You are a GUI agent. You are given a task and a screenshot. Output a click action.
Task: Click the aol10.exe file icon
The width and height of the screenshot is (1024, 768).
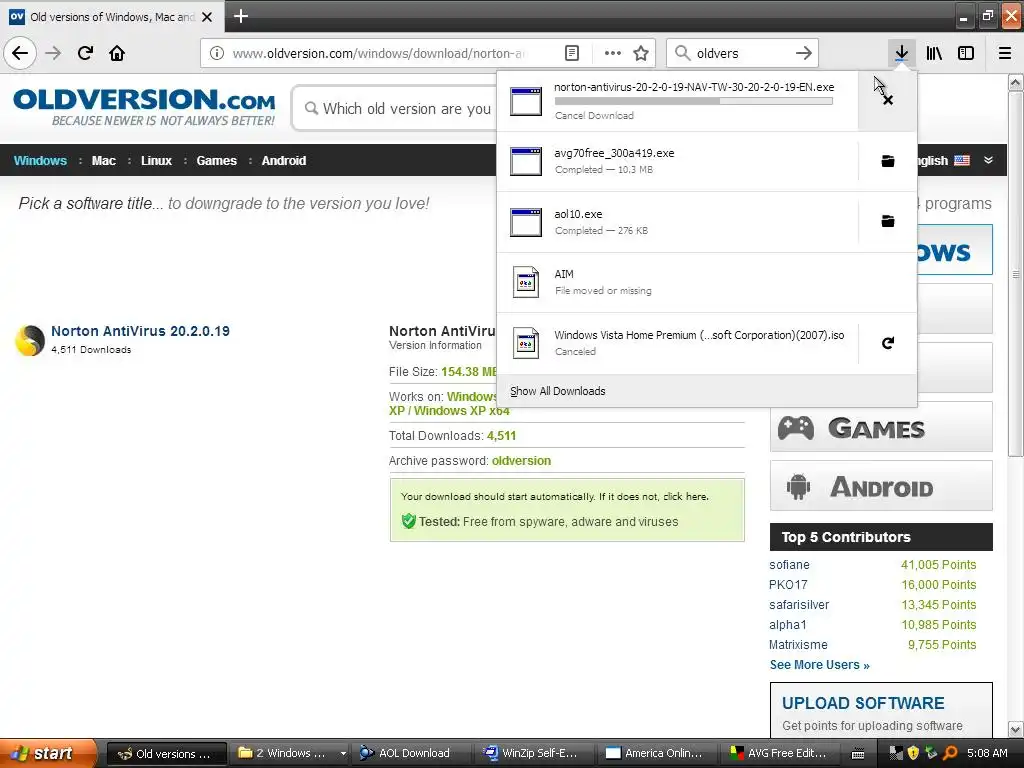click(526, 222)
